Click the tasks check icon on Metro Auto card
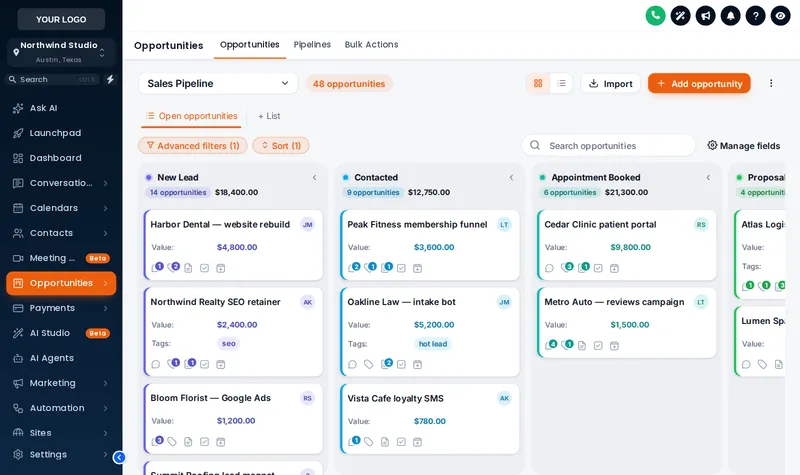Image resolution: width=800 pixels, height=475 pixels. point(598,345)
